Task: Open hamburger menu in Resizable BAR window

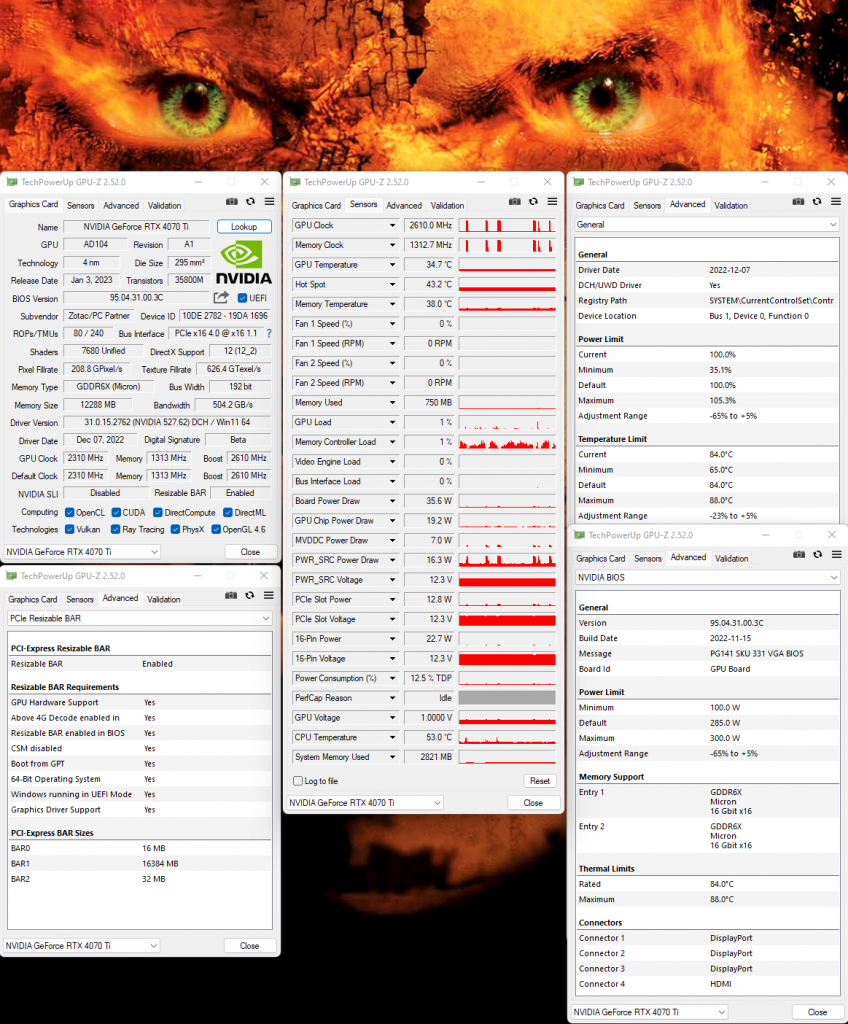Action: click(x=269, y=596)
